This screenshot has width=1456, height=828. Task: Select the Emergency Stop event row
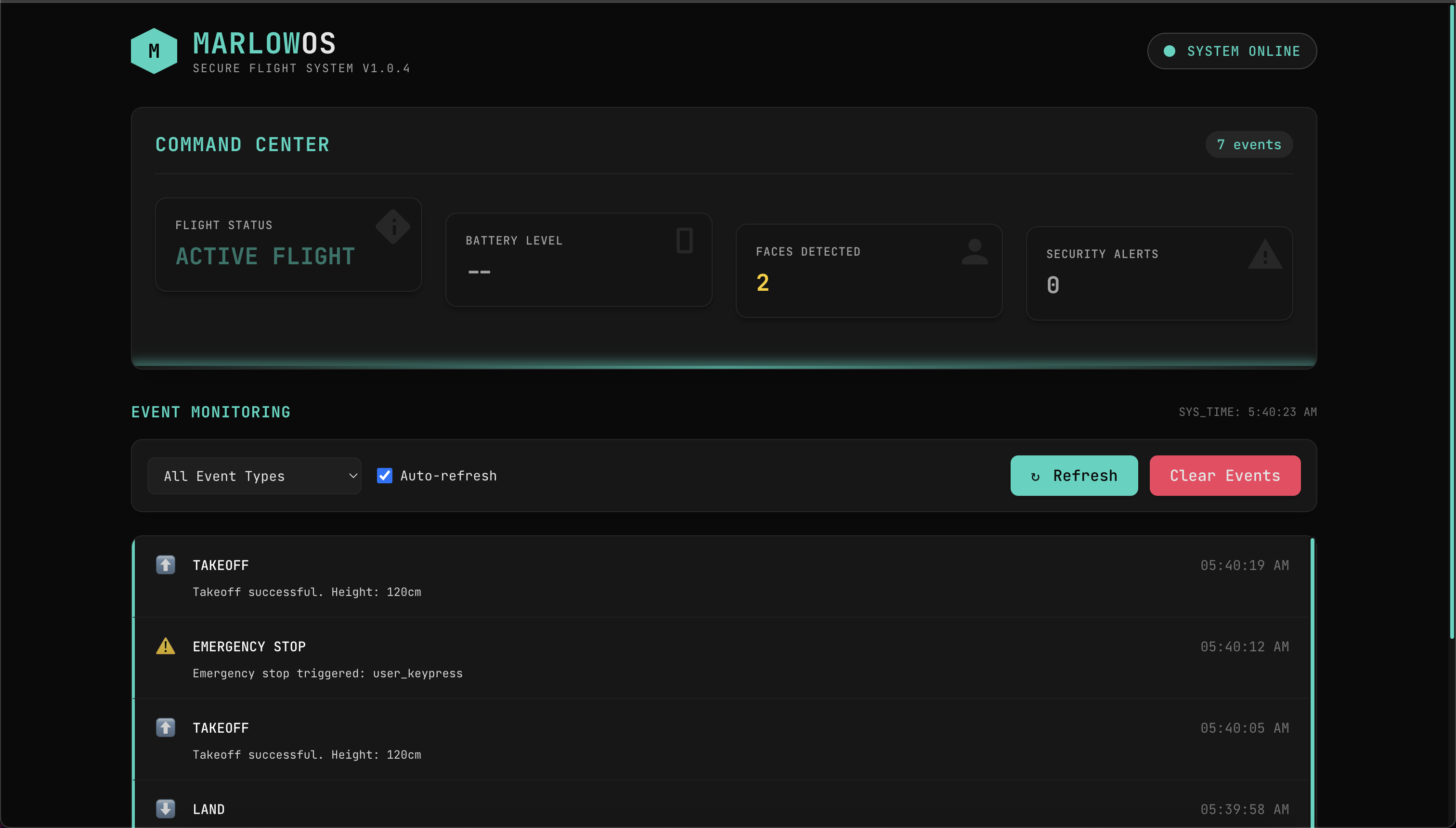click(683, 659)
